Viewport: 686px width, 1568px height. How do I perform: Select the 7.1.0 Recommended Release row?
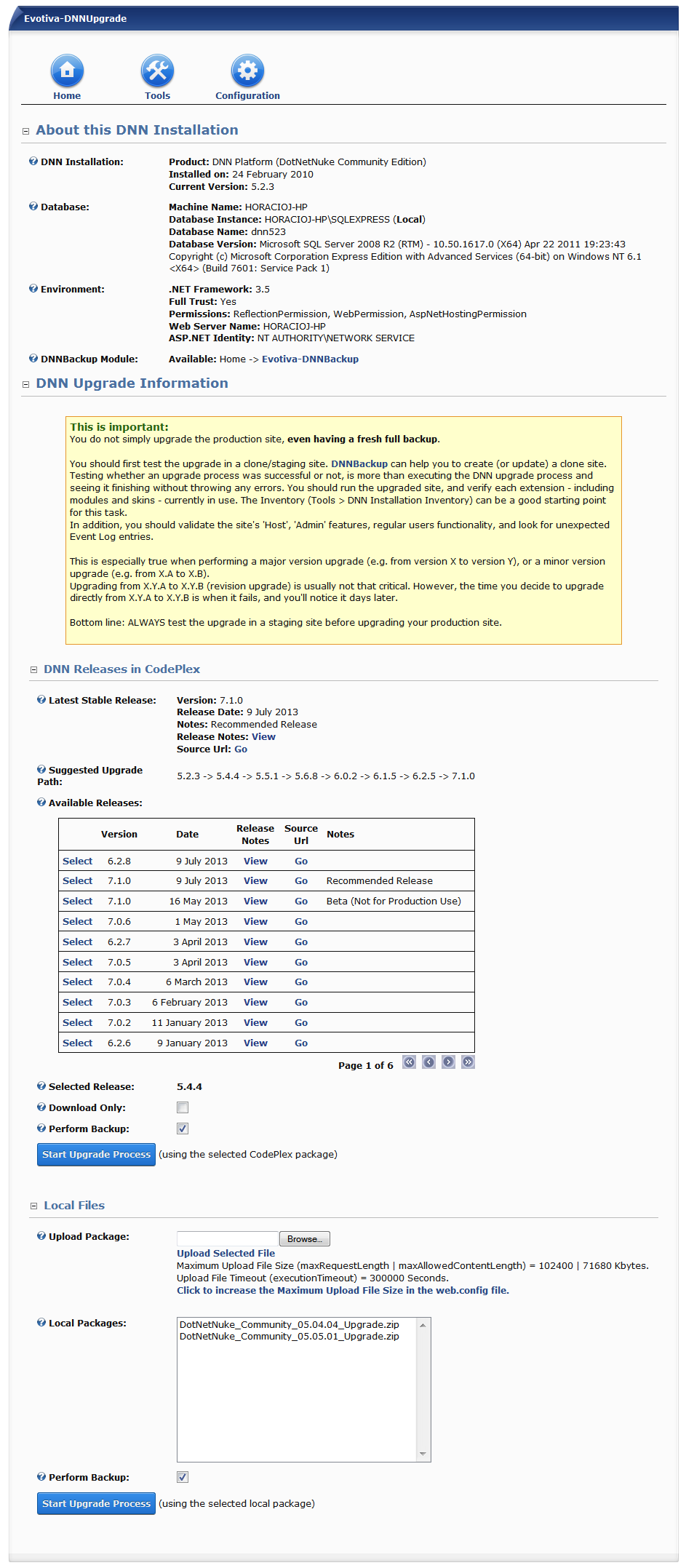(77, 880)
